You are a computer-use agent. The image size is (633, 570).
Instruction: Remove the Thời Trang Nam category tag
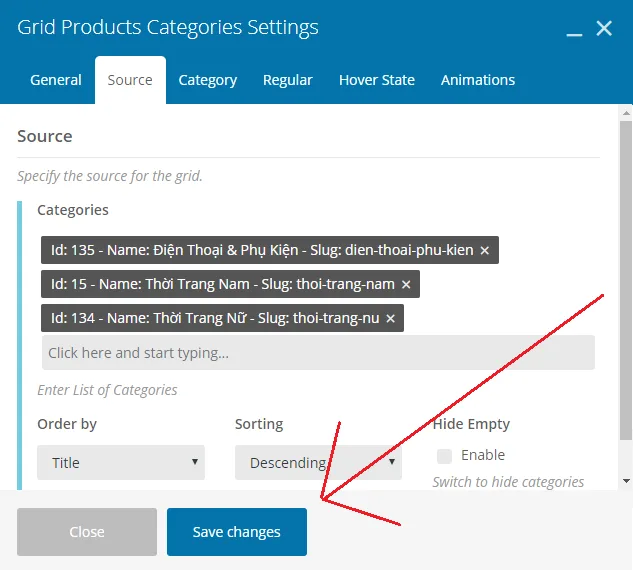point(406,285)
